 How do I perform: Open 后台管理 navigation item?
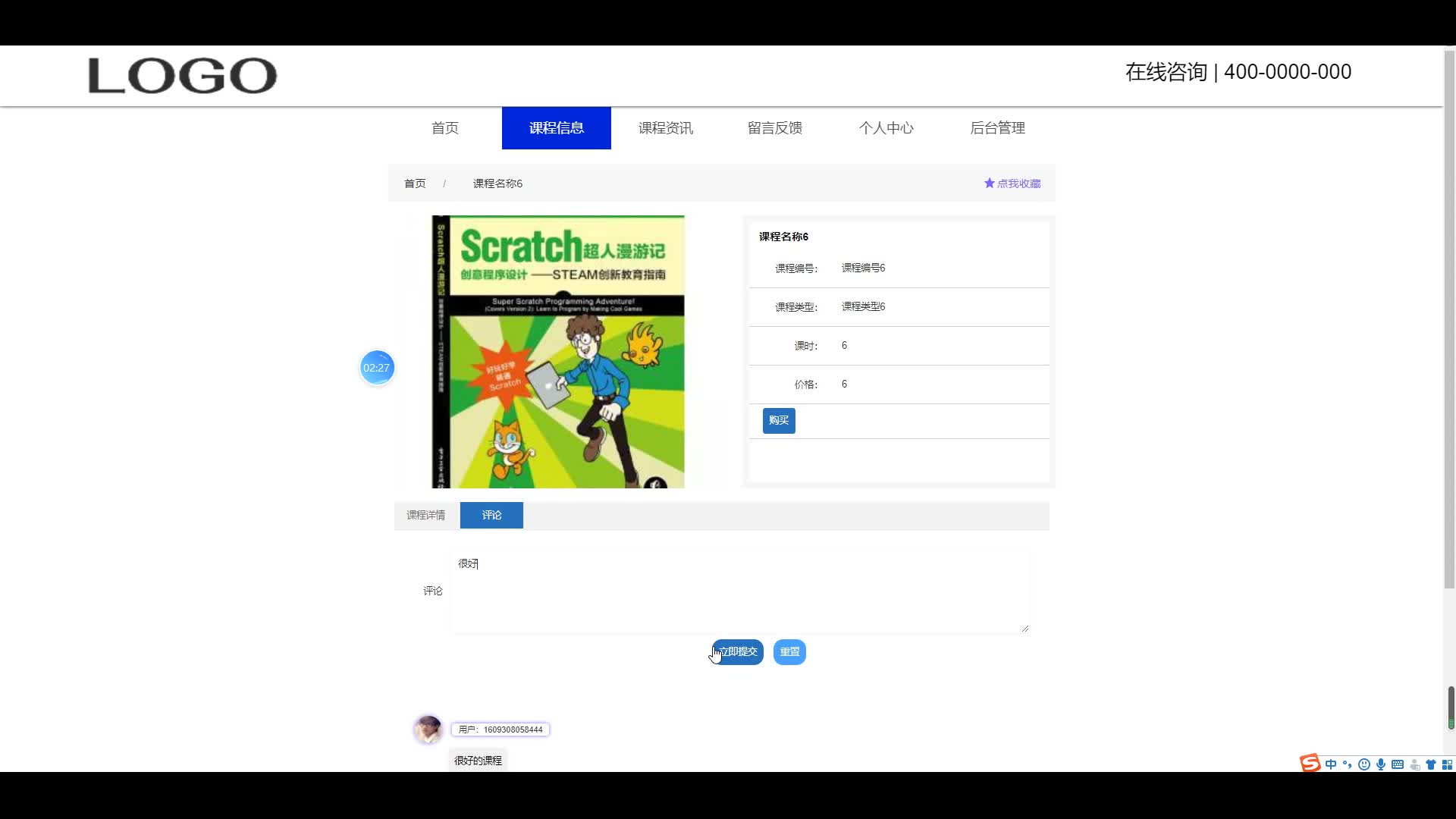[997, 128]
